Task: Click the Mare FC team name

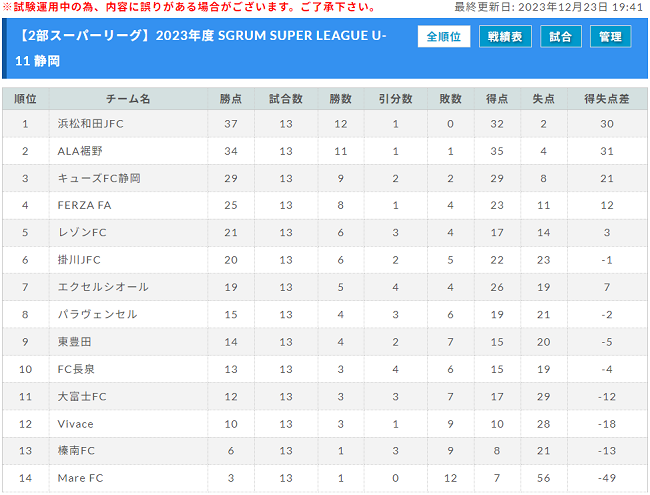Action: 80,478
